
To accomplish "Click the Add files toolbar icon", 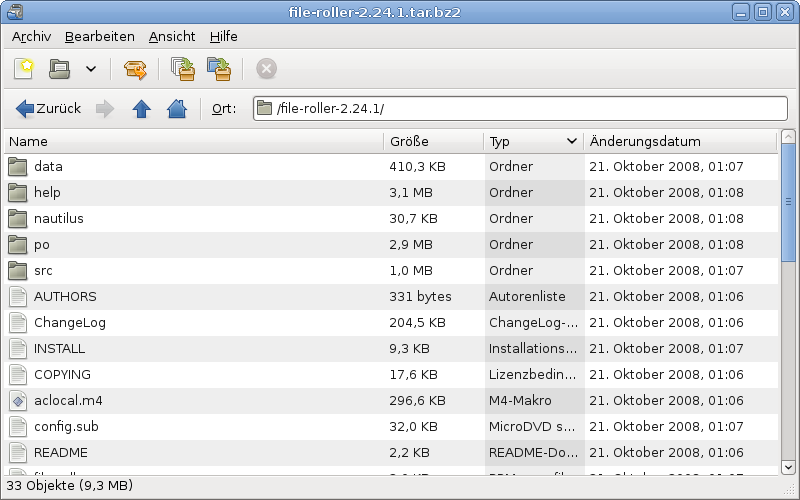I will click(x=182, y=69).
